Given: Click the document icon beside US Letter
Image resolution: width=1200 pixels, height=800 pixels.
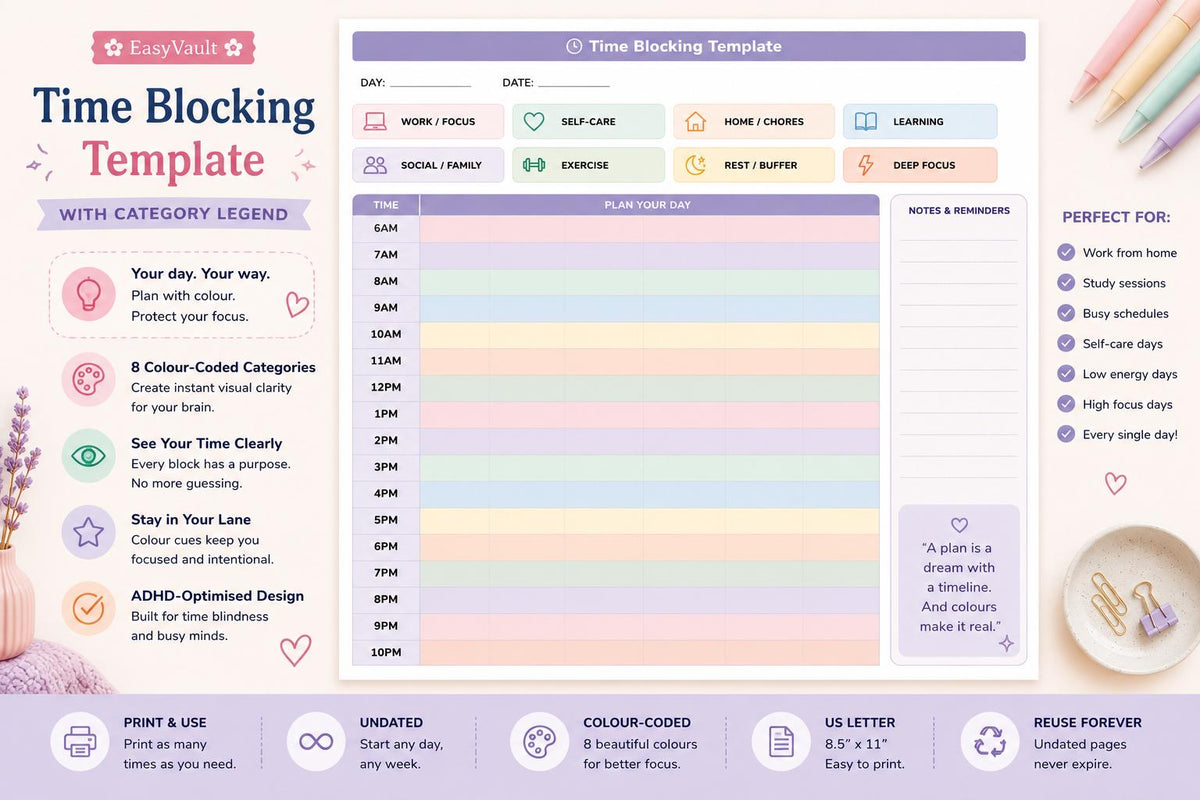Looking at the screenshot, I should (780, 742).
